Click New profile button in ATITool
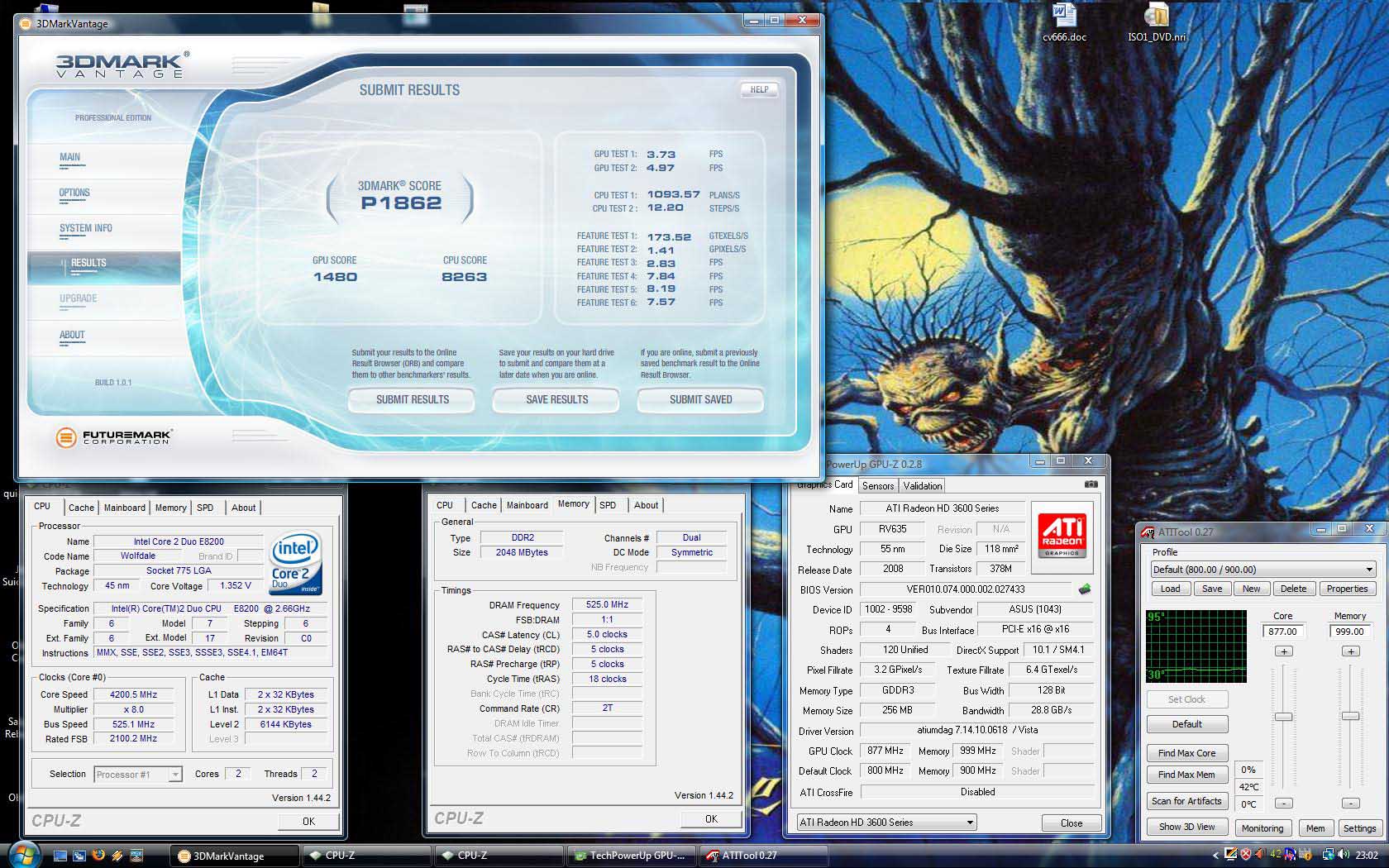 (1251, 589)
